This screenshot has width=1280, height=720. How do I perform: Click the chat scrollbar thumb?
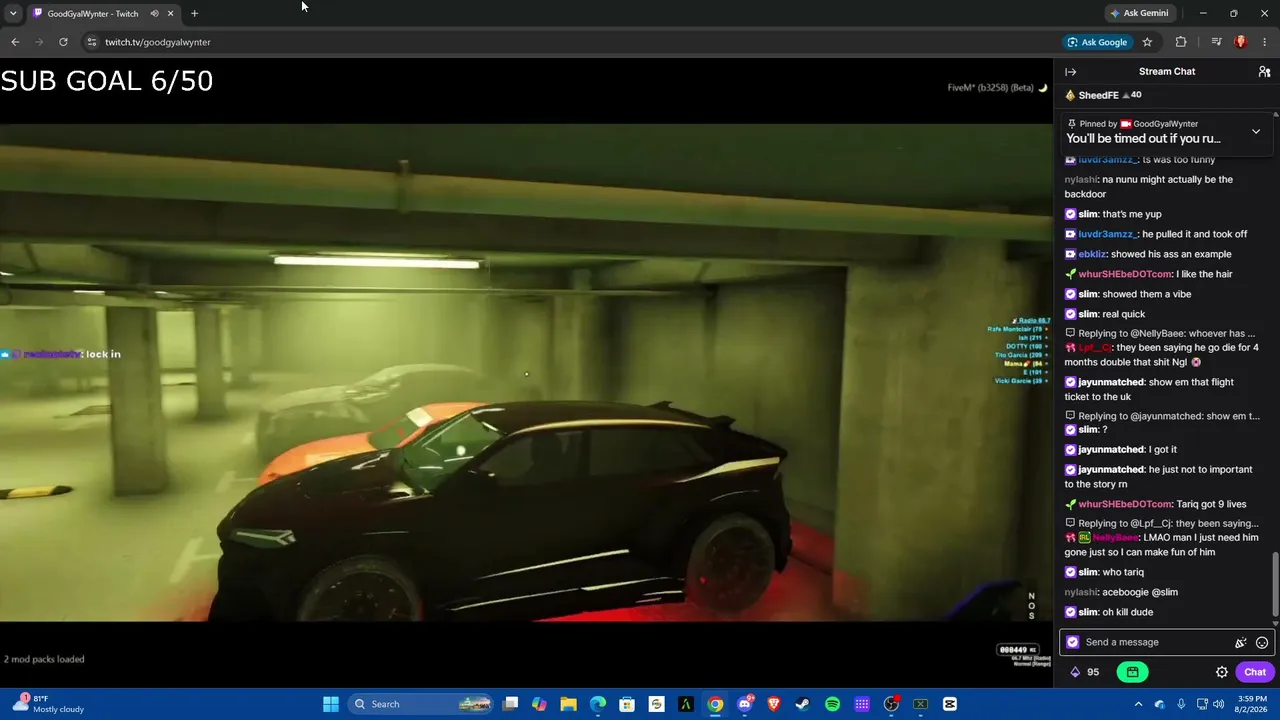click(x=1274, y=584)
